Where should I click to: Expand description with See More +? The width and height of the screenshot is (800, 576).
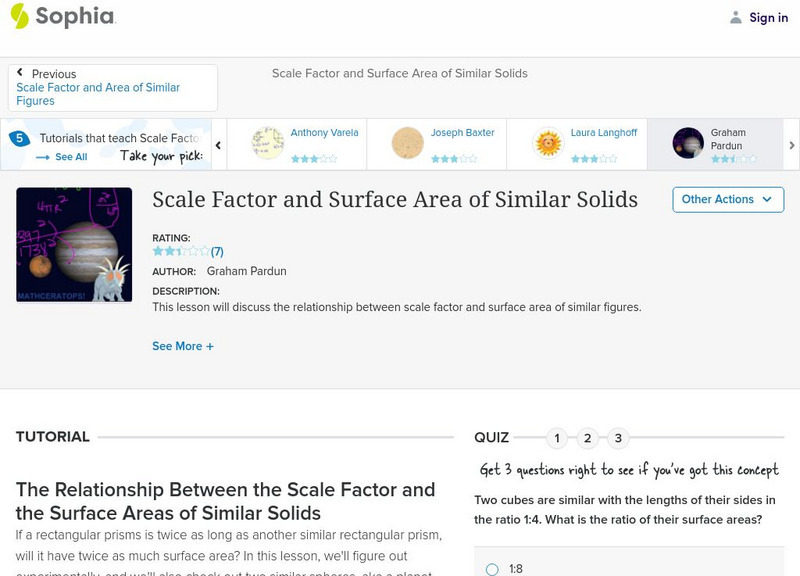click(183, 346)
